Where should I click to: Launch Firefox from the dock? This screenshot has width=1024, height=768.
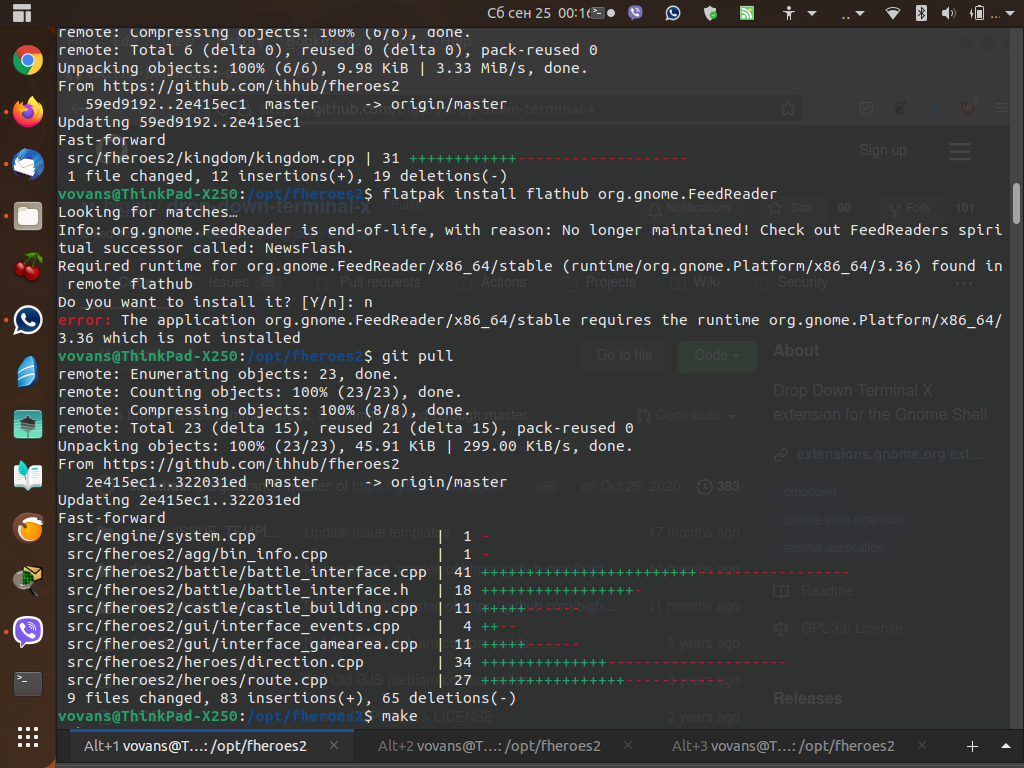[27, 112]
